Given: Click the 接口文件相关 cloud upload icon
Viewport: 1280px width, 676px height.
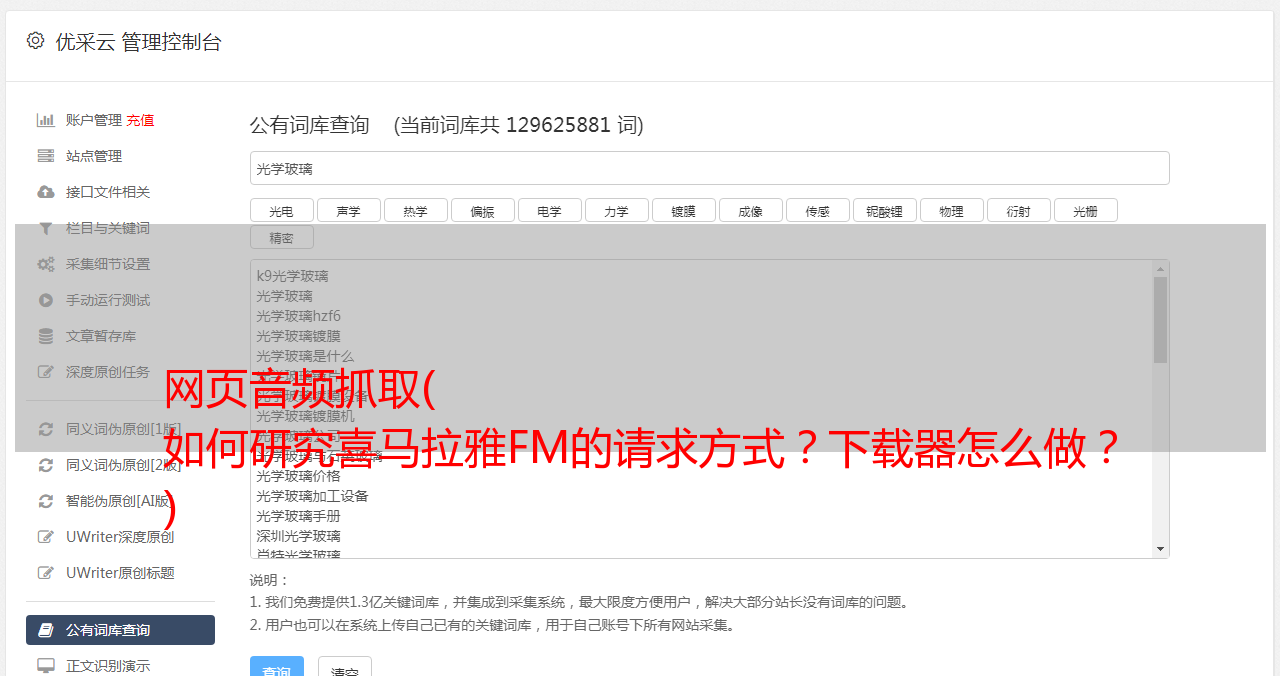Looking at the screenshot, I should click(46, 192).
